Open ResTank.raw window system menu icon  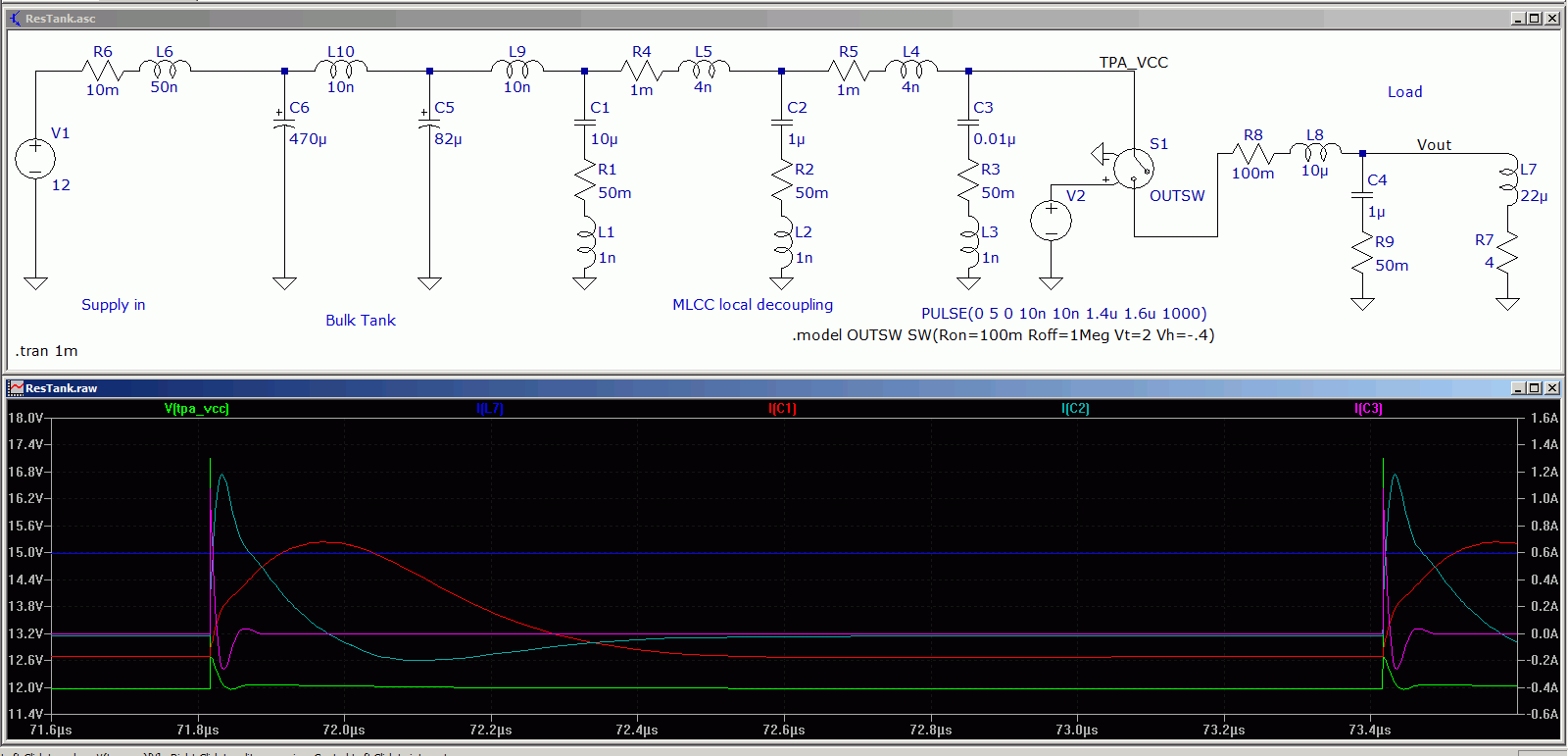(x=15, y=388)
